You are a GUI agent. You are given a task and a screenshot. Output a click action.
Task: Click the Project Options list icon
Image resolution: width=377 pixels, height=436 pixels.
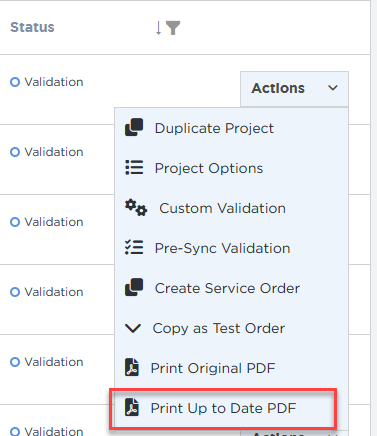tap(134, 167)
